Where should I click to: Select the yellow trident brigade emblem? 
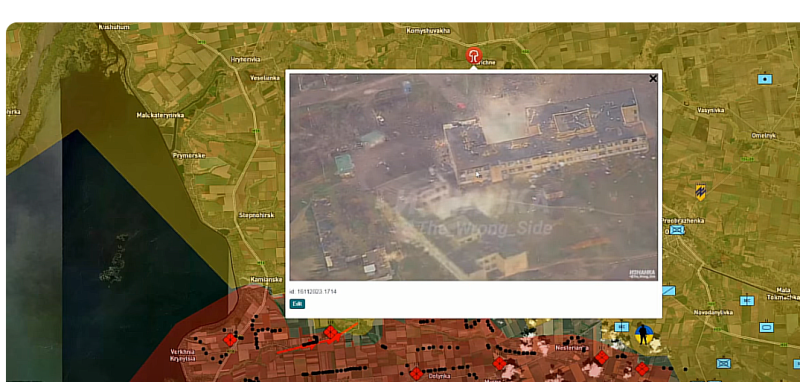point(701,192)
